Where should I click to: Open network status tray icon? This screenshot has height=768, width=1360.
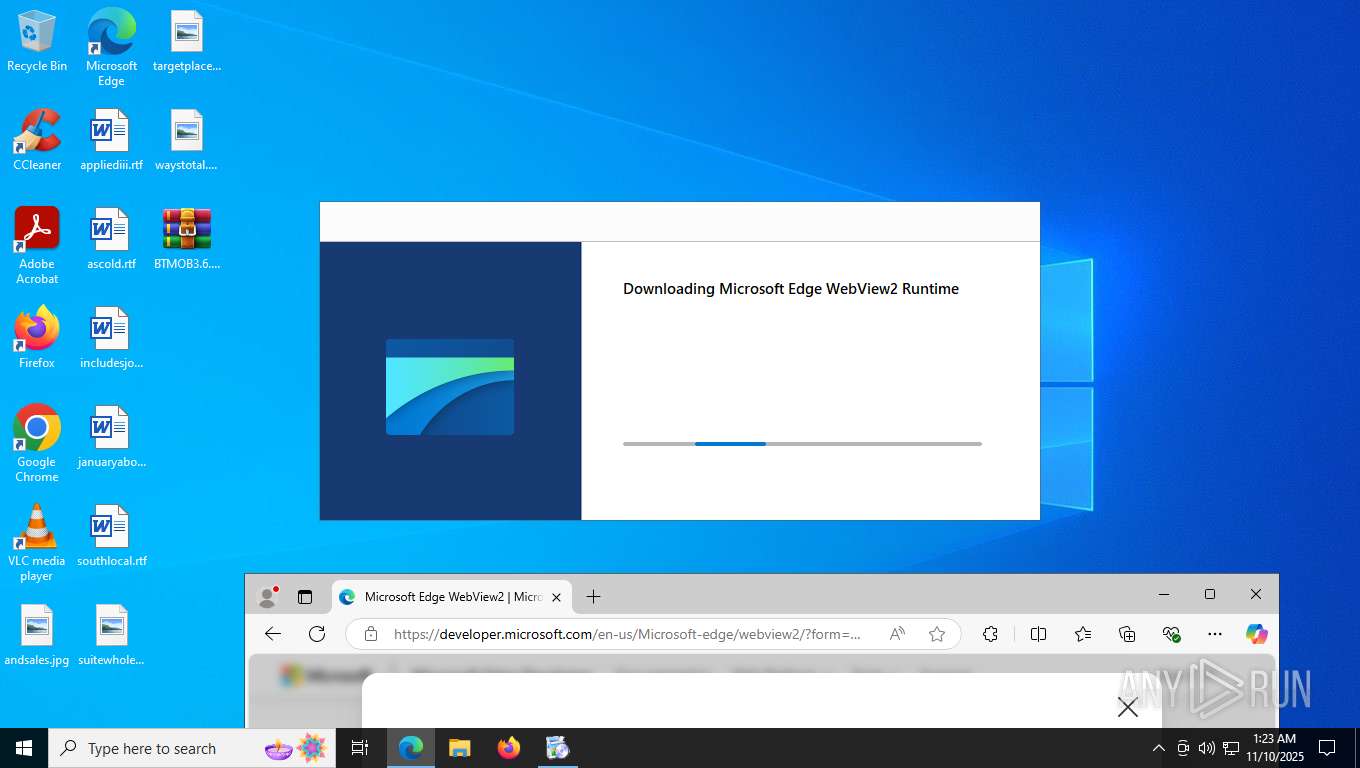(1231, 748)
